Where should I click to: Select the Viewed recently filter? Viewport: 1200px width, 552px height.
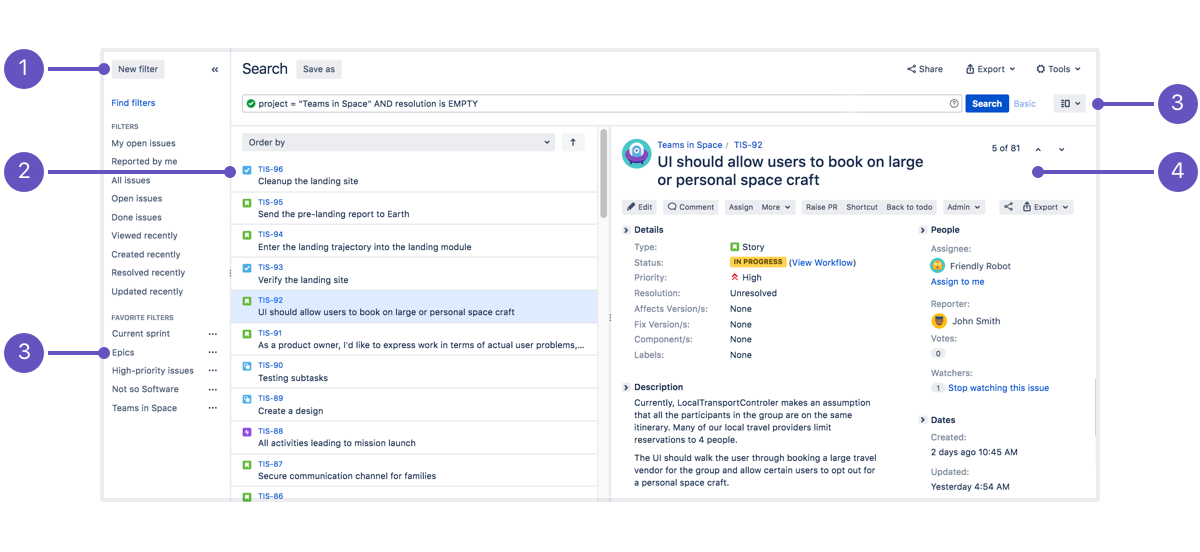click(144, 236)
